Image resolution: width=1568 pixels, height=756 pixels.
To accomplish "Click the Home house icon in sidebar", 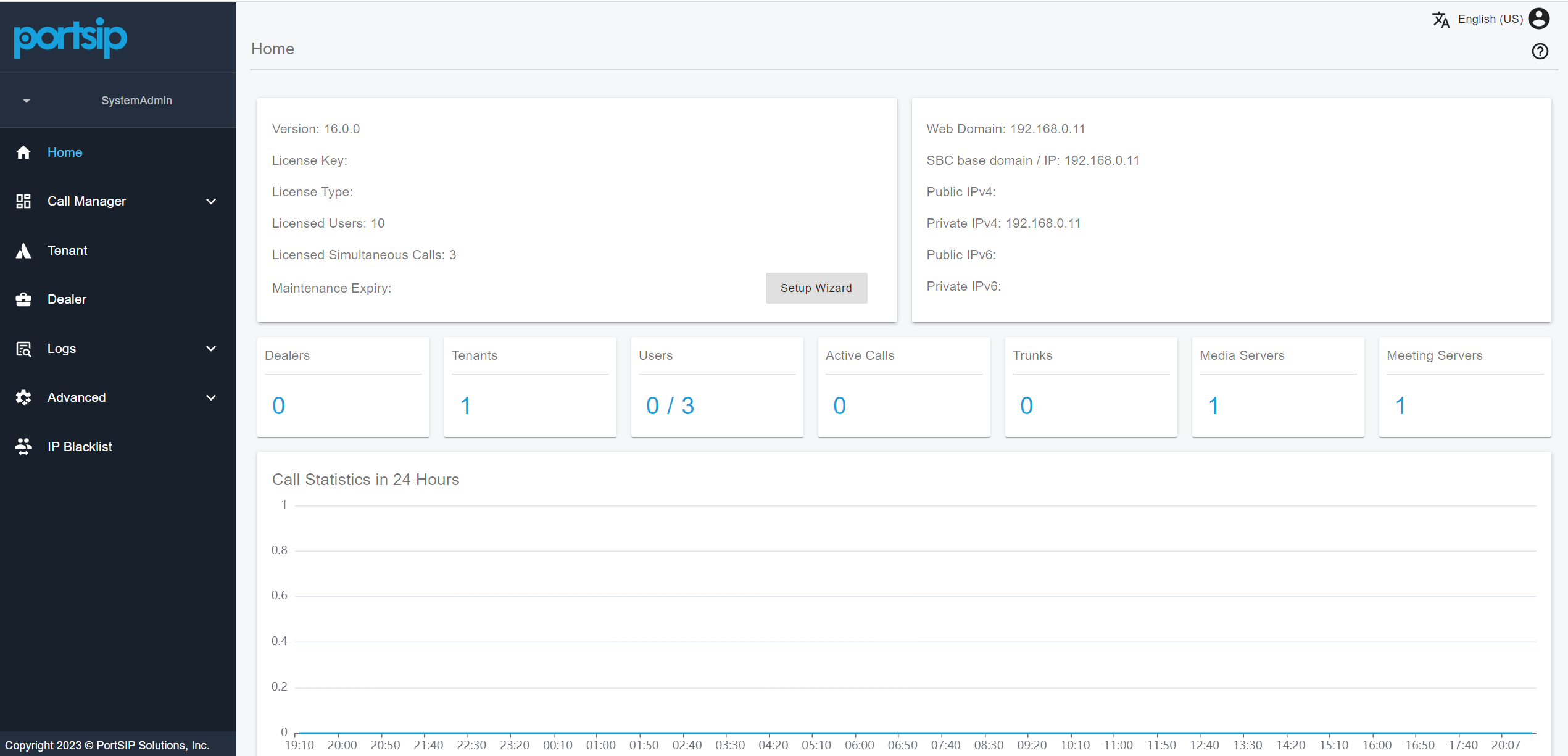I will point(23,152).
